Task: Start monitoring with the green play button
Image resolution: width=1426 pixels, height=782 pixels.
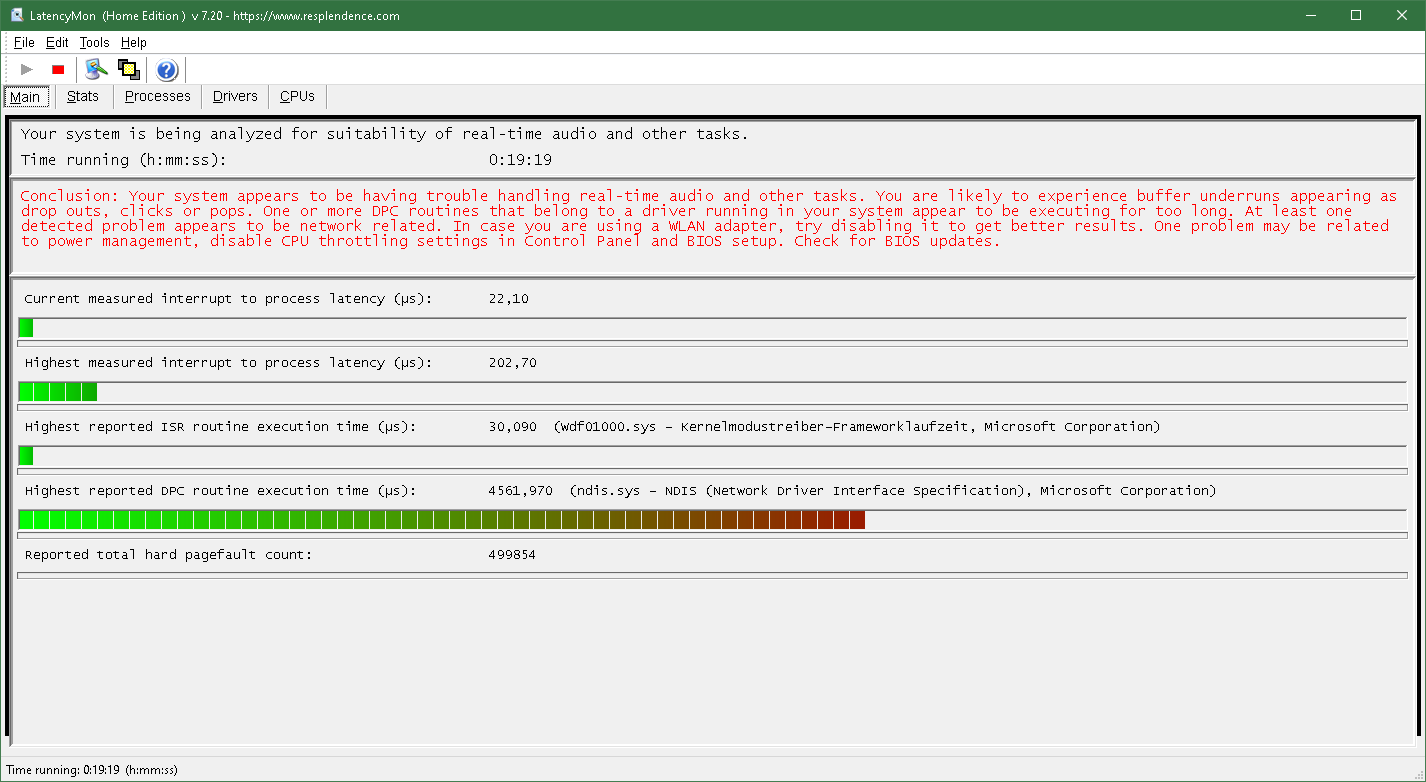Action: pyautogui.click(x=27, y=69)
